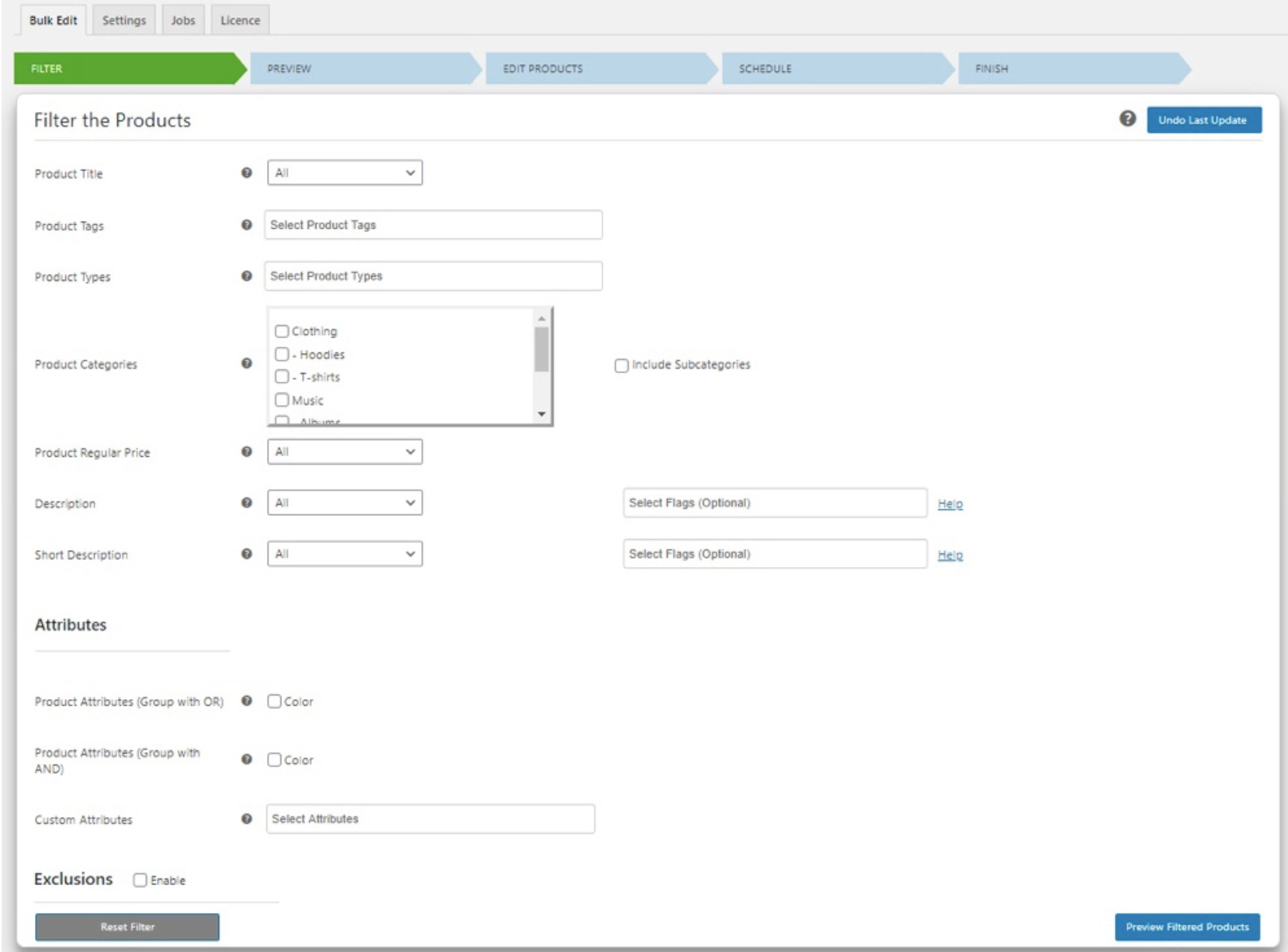
Task: Expand the Product Regular Price dropdown
Action: [x=344, y=452]
